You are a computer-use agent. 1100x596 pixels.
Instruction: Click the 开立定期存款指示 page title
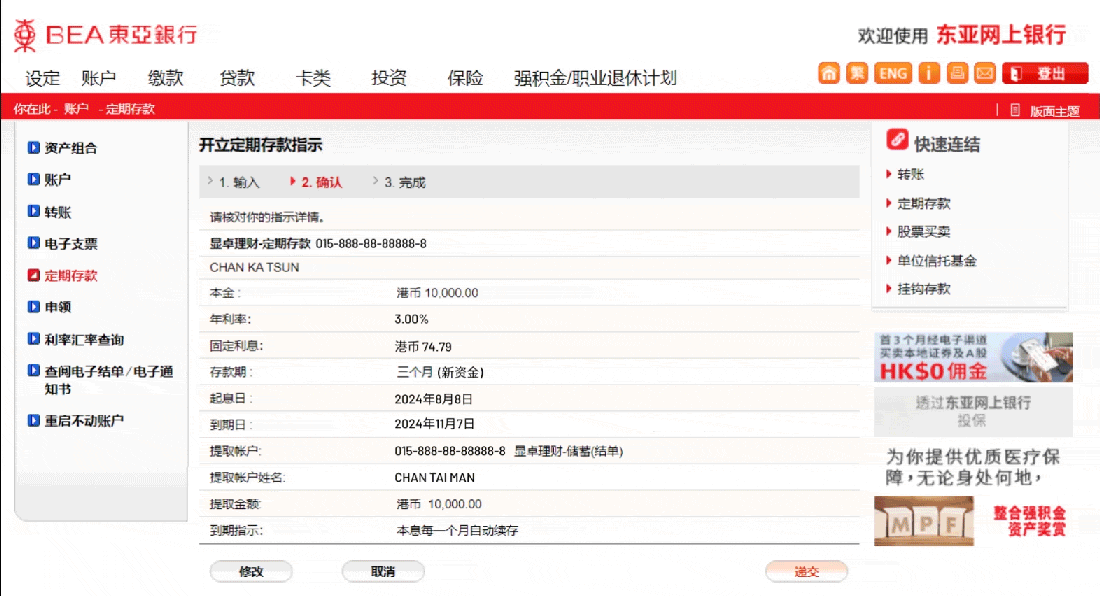point(260,145)
